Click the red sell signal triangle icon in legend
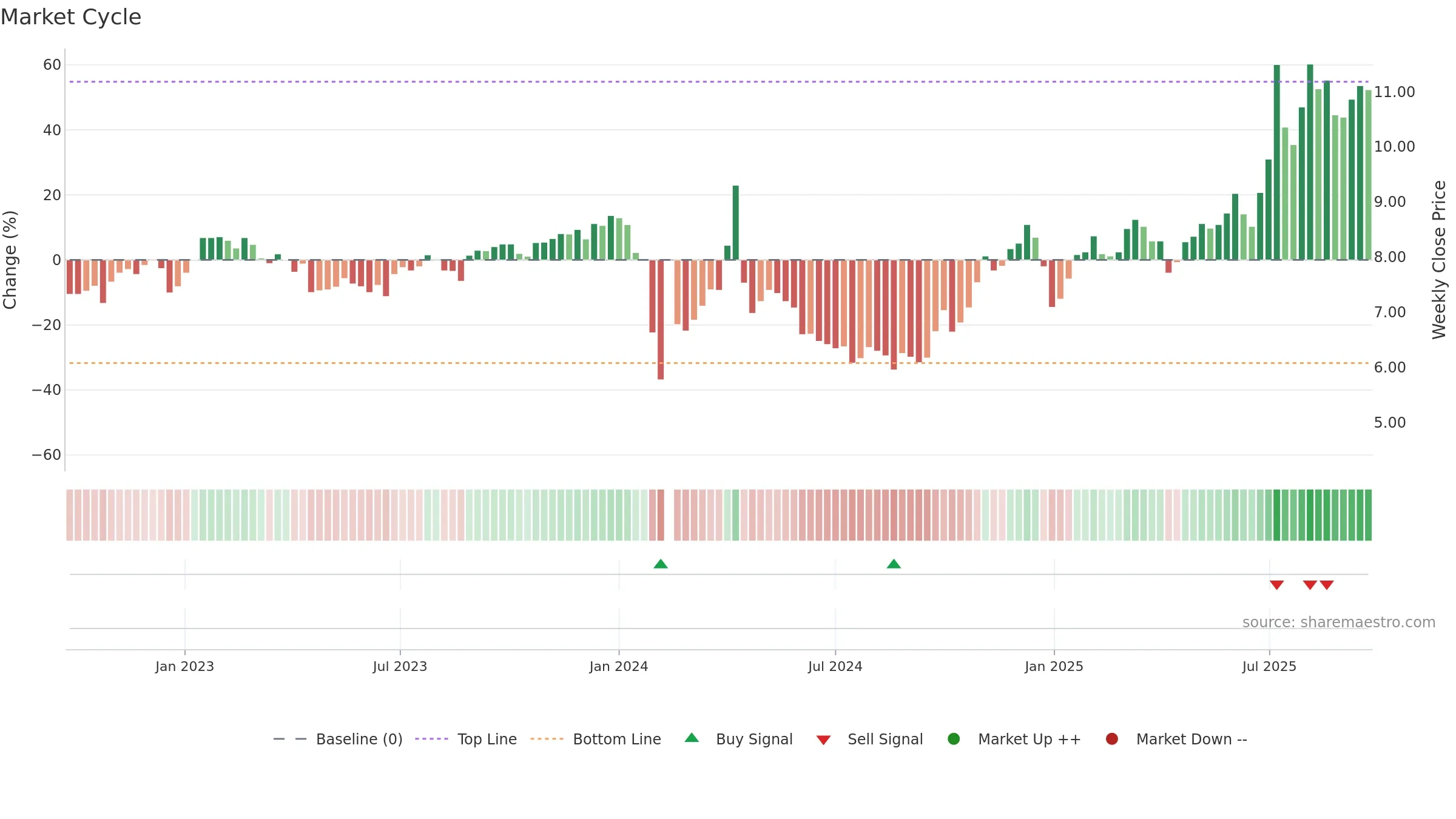This screenshot has width=1456, height=819. [x=823, y=740]
